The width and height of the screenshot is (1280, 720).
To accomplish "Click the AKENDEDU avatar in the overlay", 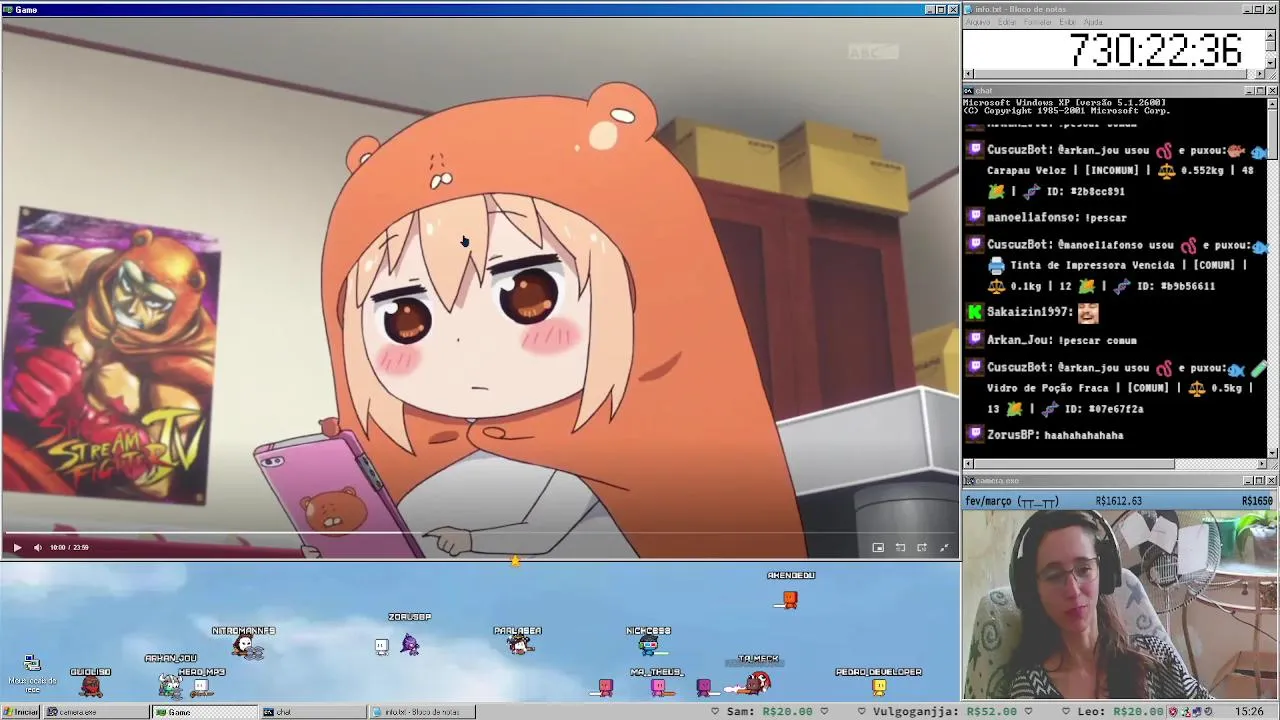I will (x=790, y=599).
